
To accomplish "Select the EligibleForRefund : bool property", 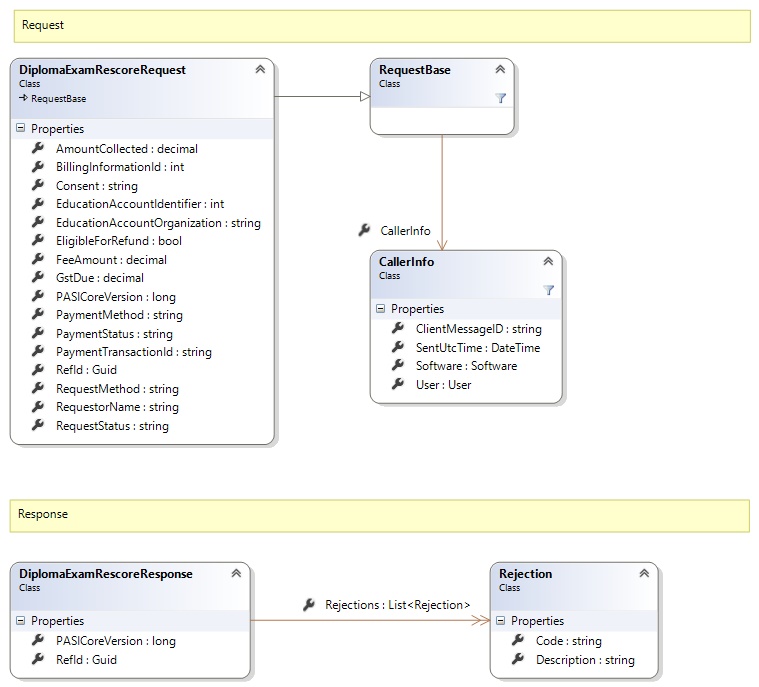I will [x=118, y=241].
